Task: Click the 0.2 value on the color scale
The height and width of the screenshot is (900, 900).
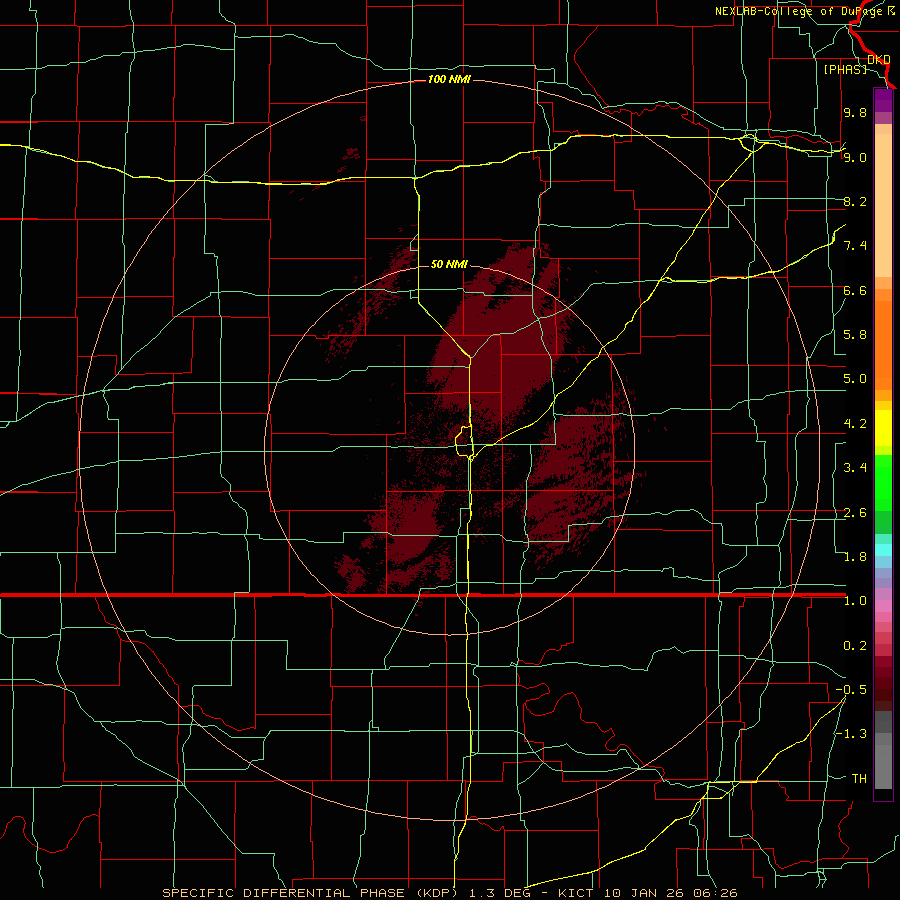Action: 855,646
